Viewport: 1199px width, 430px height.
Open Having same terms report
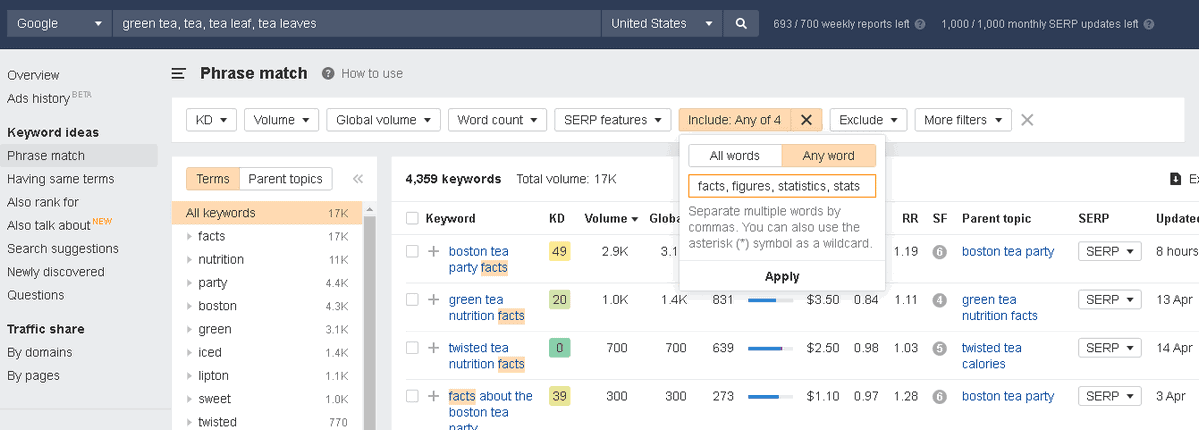60,179
